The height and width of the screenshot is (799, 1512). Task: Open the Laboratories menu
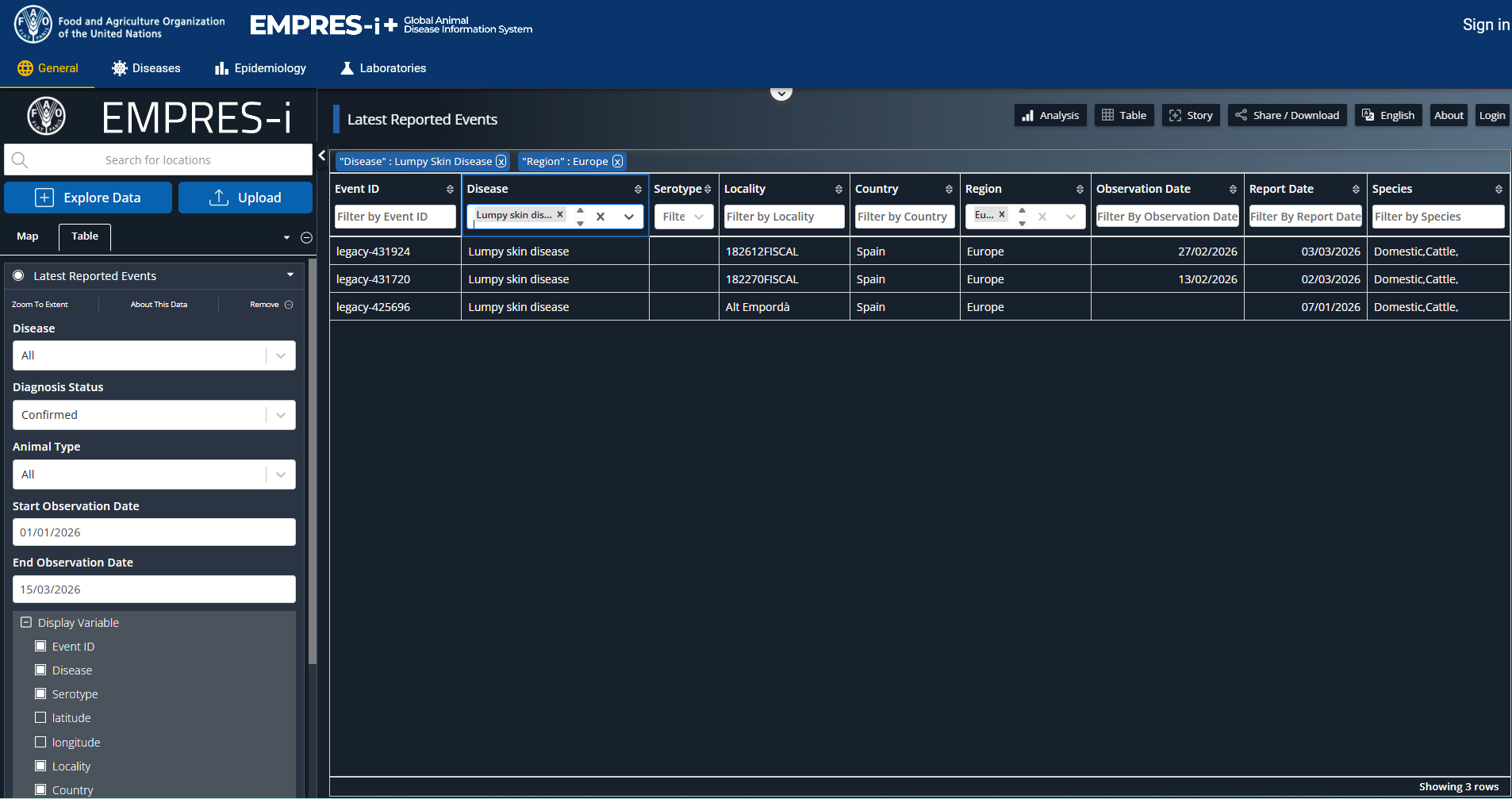pos(383,68)
